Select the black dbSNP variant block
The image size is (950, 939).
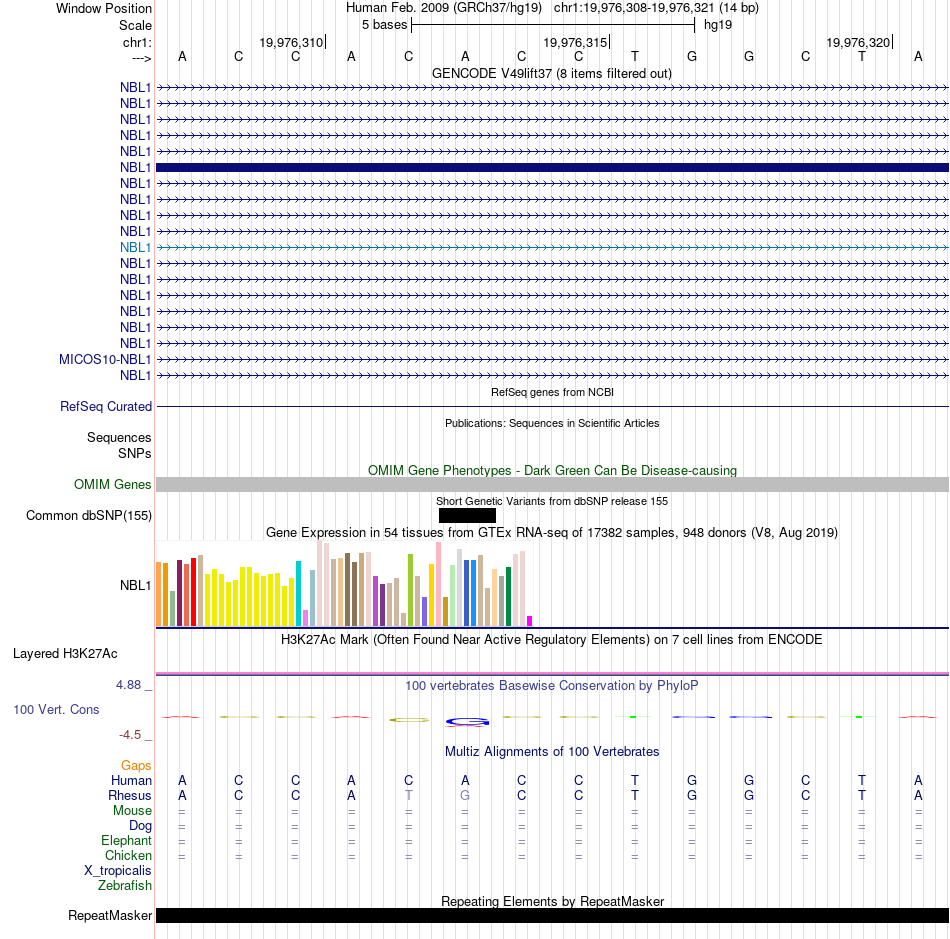pos(467,516)
